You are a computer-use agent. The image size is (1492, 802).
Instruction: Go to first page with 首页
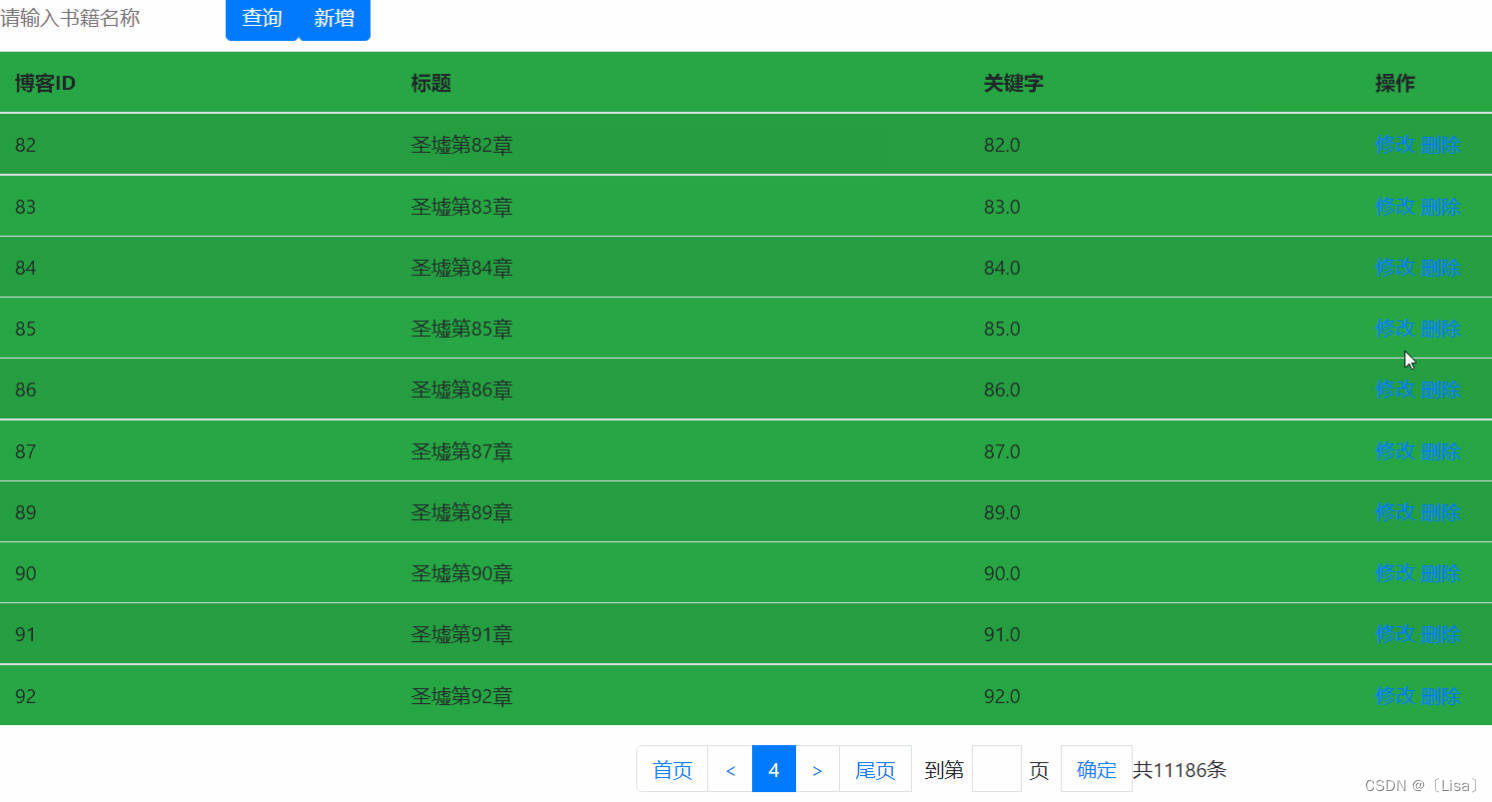click(672, 769)
